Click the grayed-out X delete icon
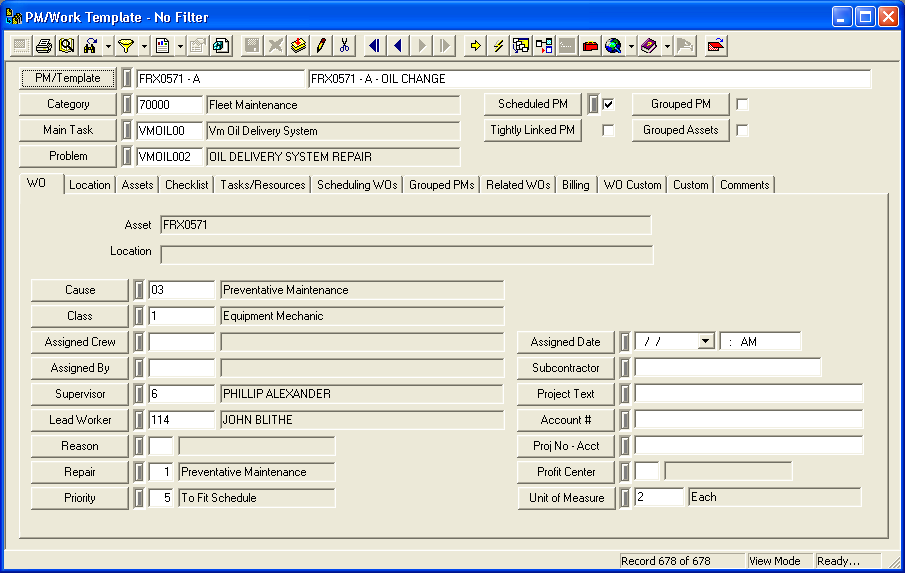905x573 pixels. point(275,46)
